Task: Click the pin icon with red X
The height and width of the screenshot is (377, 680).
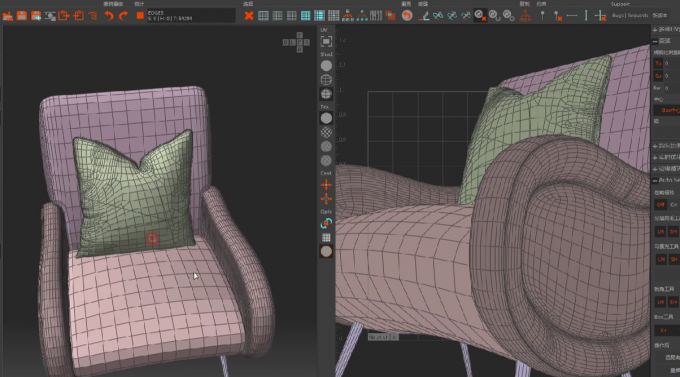Action: [x=558, y=16]
